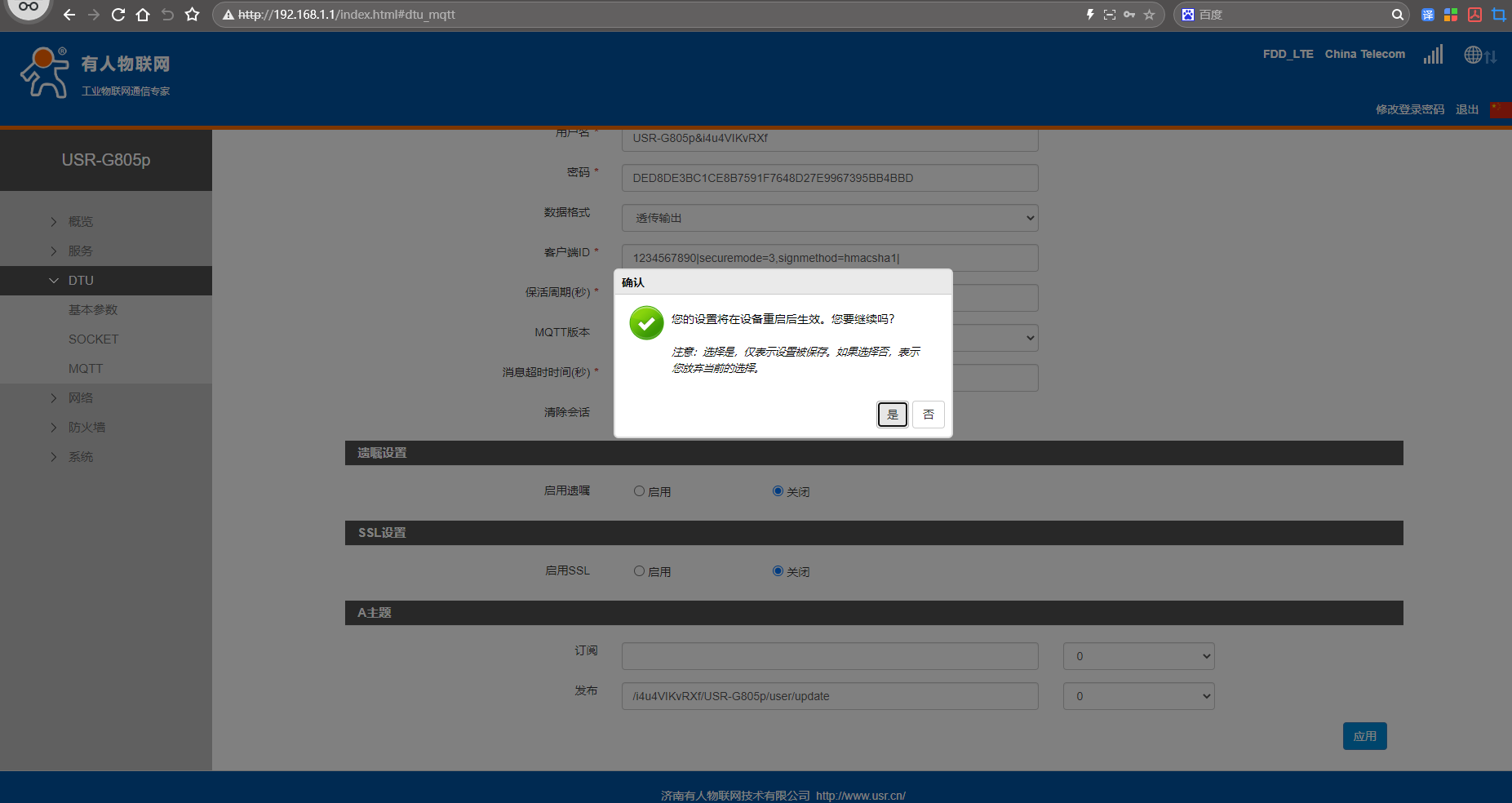The width and height of the screenshot is (1512, 803).
Task: Click the 发布 topic input field
Action: click(x=829, y=696)
